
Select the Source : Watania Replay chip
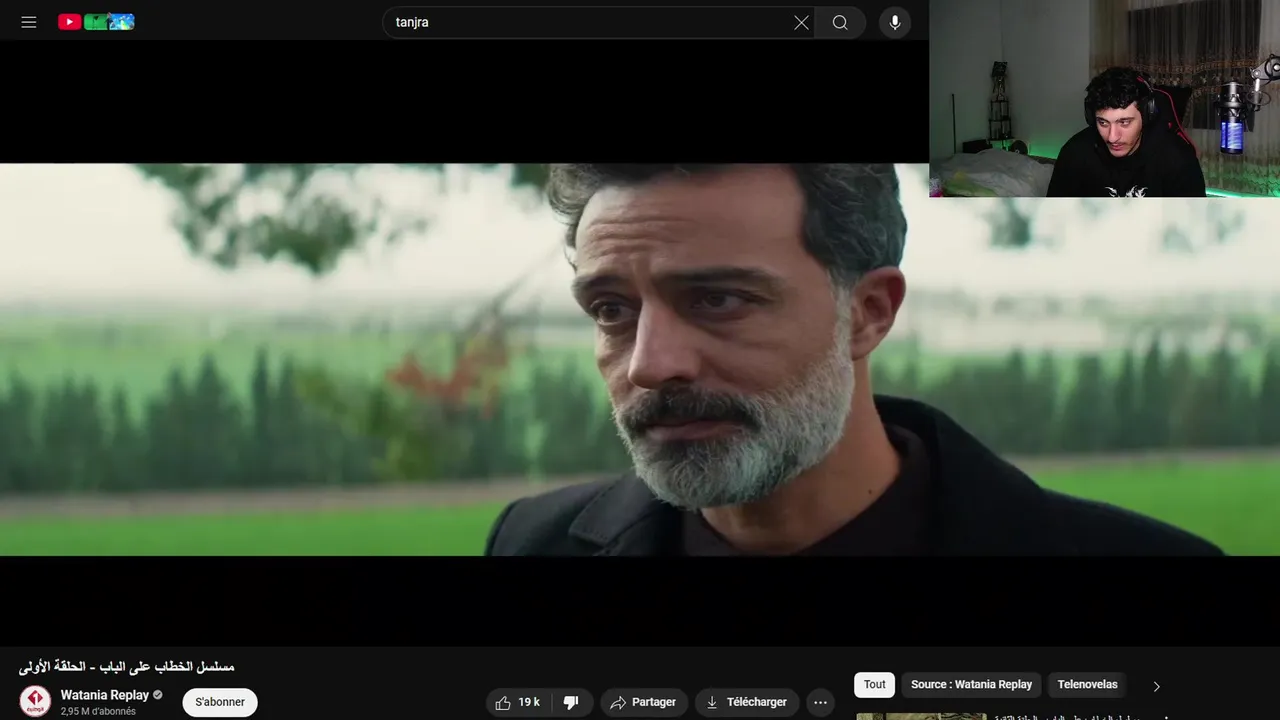point(971,685)
